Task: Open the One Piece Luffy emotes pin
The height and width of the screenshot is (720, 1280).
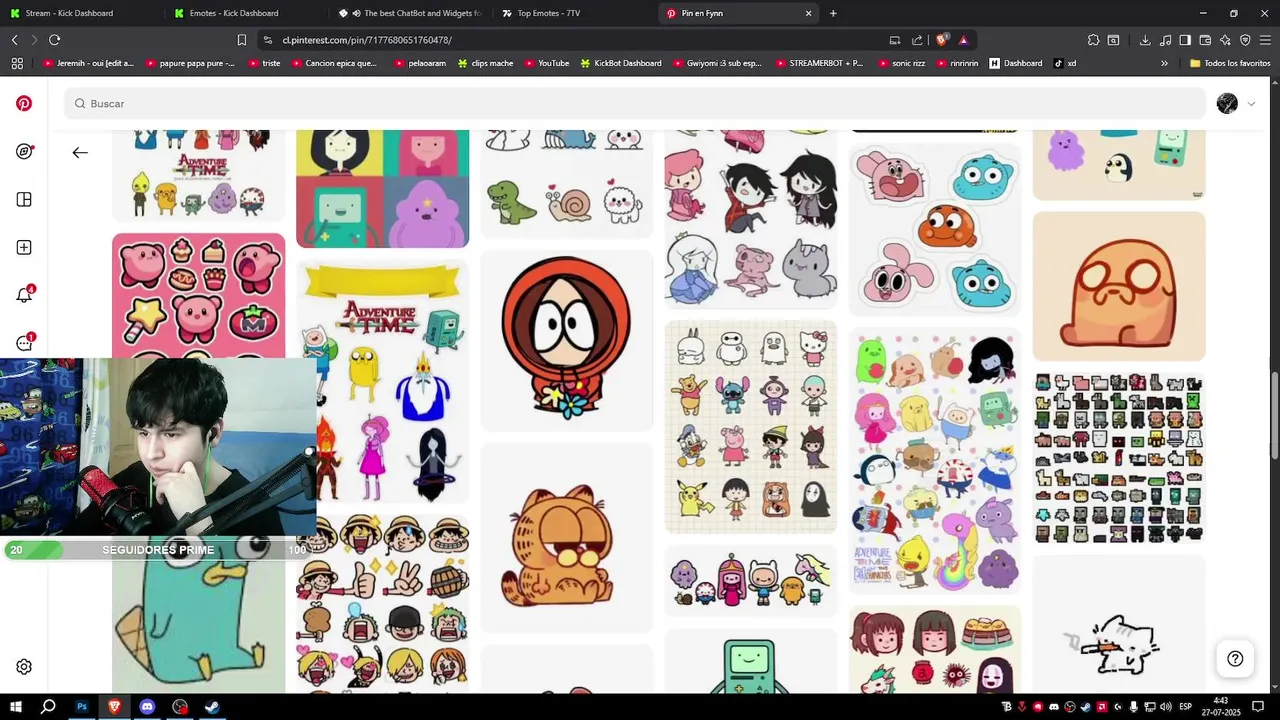Action: (383, 605)
